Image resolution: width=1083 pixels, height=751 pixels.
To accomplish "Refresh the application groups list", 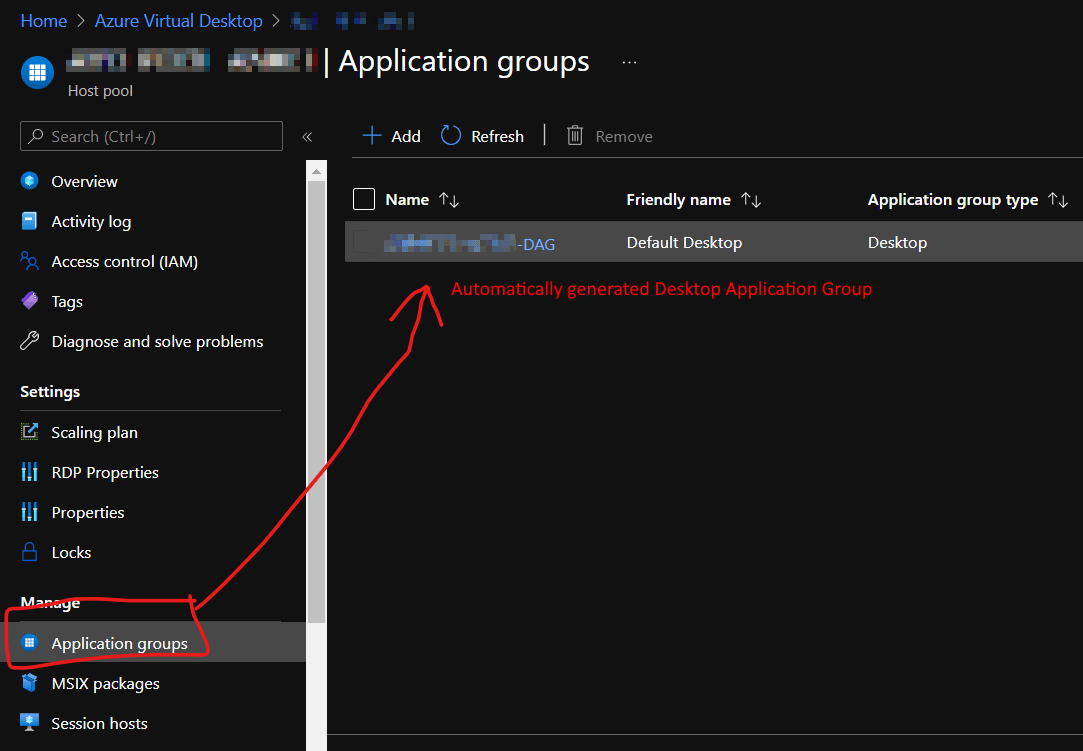I will point(482,136).
